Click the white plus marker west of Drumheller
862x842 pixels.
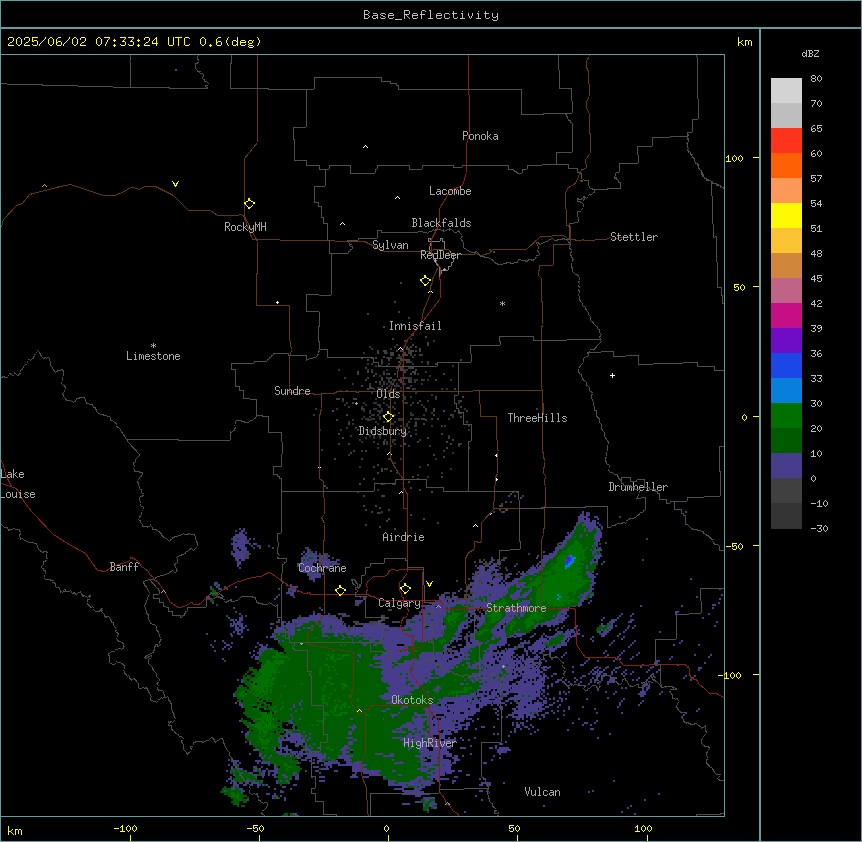(x=612, y=375)
